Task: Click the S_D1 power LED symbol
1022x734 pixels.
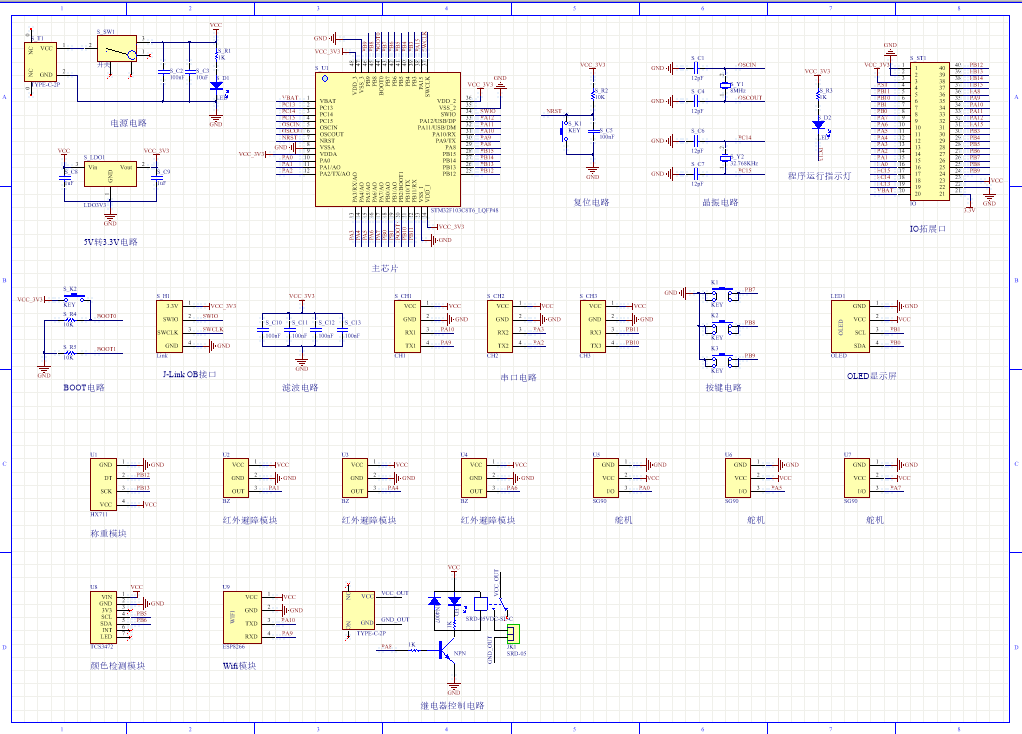Action: pos(216,86)
